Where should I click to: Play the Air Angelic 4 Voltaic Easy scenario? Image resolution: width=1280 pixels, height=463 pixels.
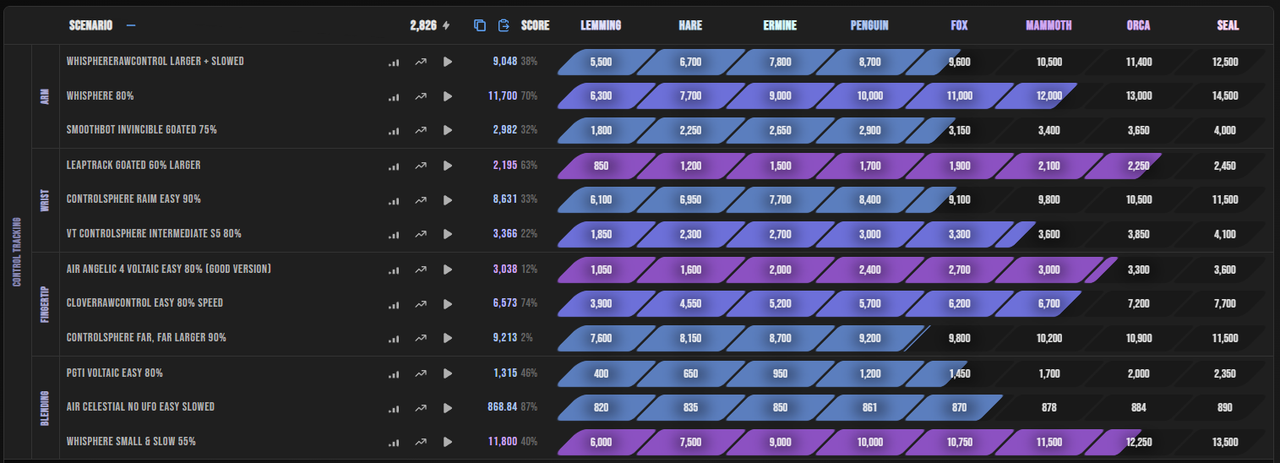click(x=448, y=269)
